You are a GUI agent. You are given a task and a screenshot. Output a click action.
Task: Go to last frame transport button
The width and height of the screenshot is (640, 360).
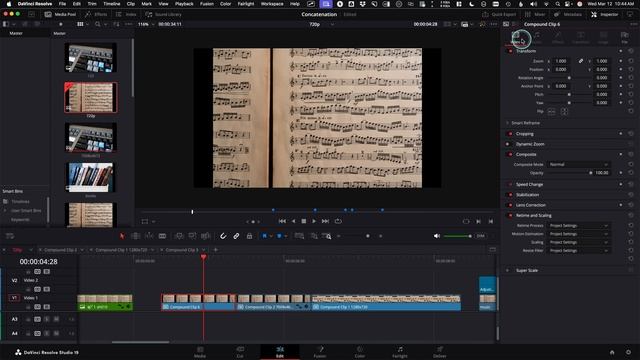point(325,221)
